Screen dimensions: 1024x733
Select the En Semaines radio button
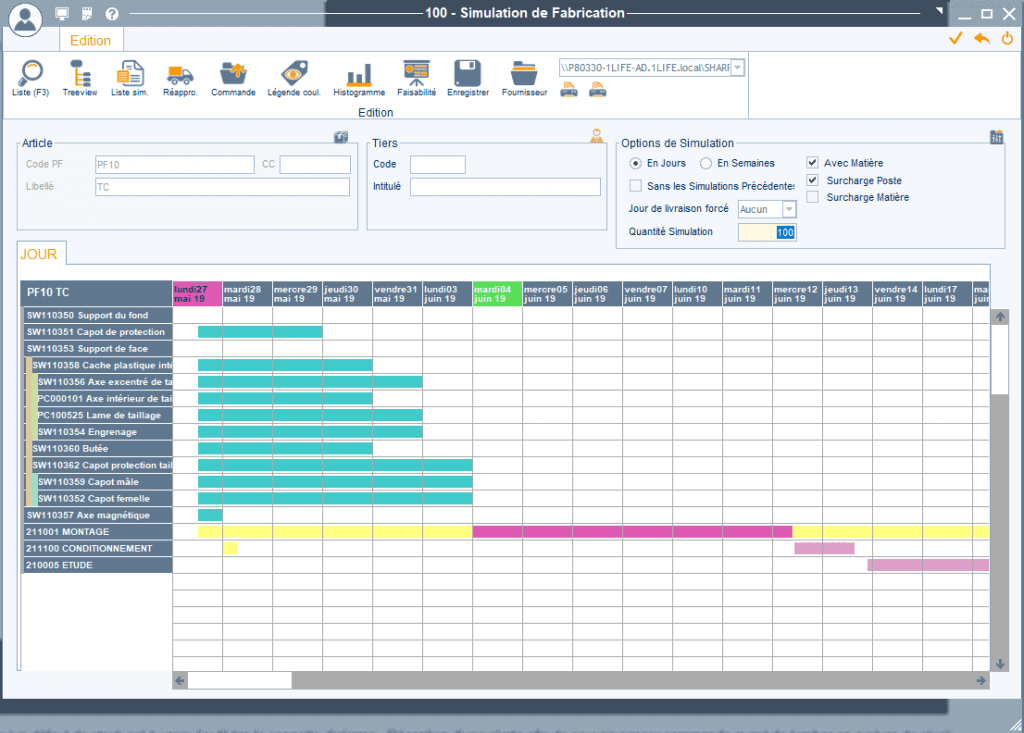(x=706, y=163)
